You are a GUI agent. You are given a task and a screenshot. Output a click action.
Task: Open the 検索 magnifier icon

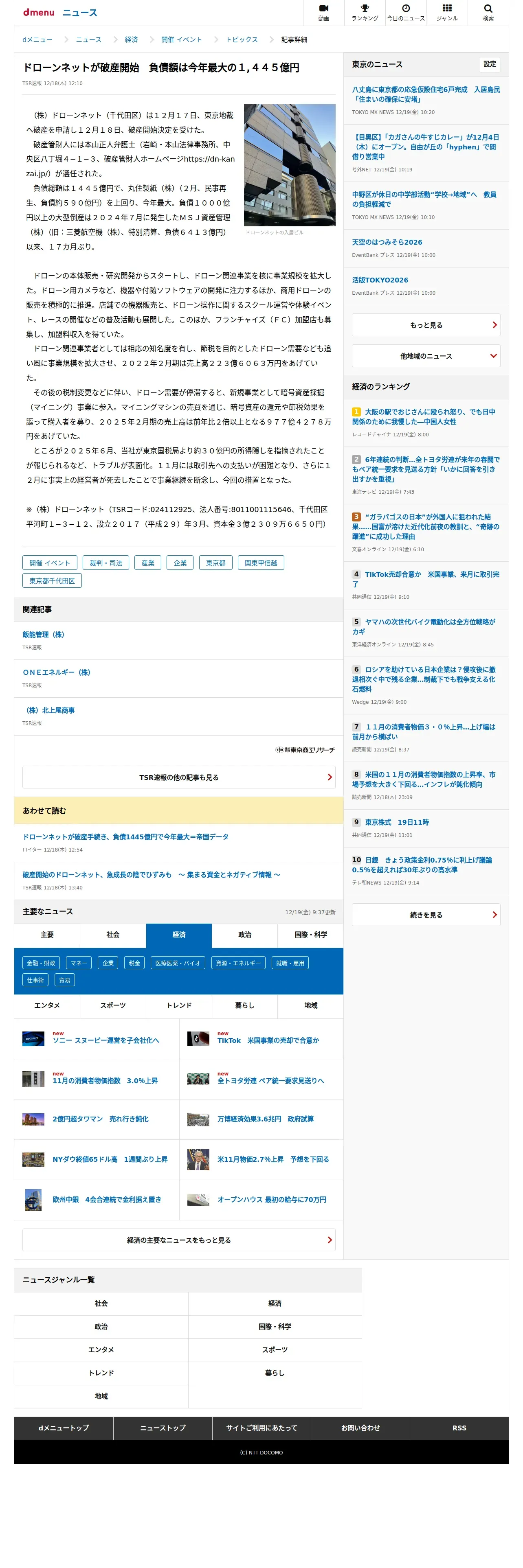pos(488,12)
